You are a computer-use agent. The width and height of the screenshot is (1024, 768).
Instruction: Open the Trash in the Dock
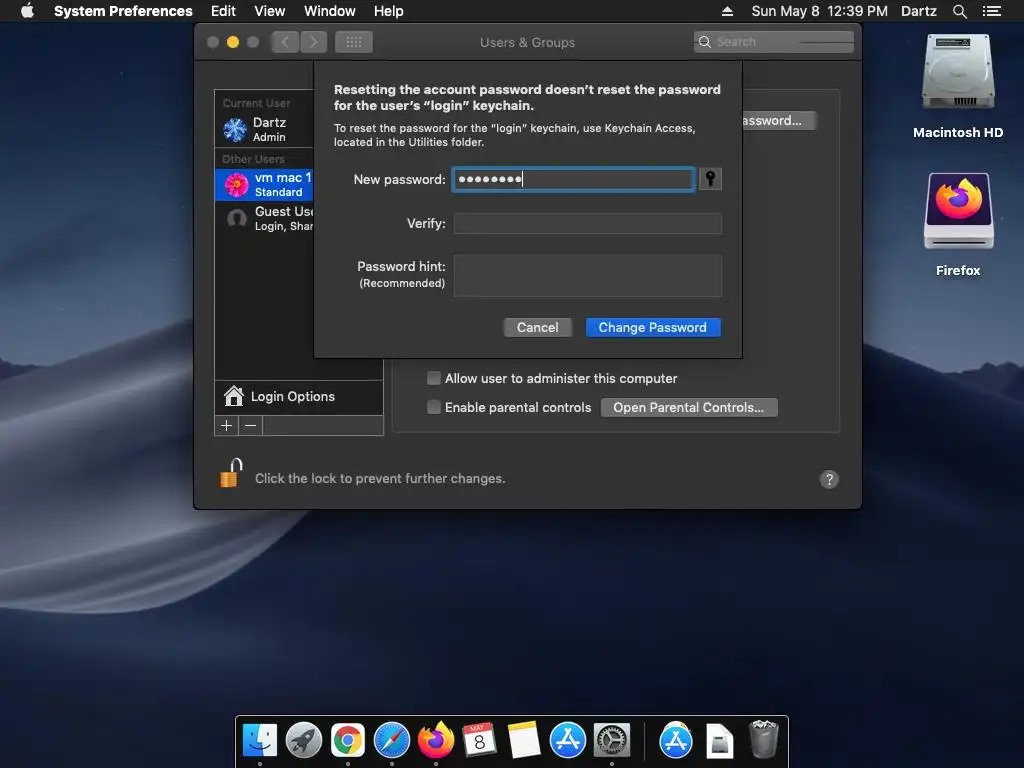click(x=763, y=739)
